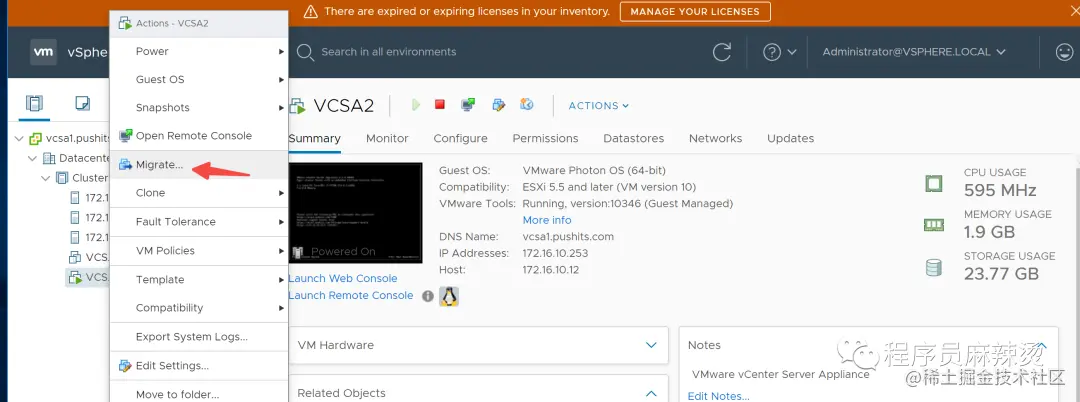1080x402 pixels.
Task: Click the VCSA2 VM icon next to title
Action: point(298,106)
